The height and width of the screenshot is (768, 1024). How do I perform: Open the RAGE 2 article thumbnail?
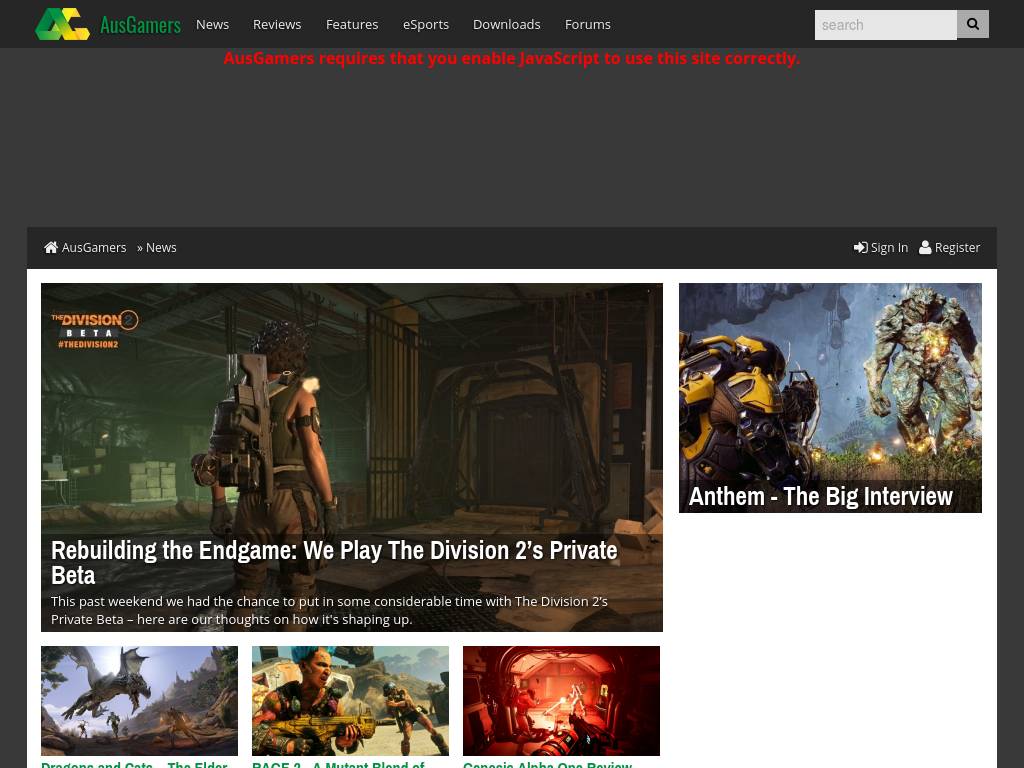tap(350, 701)
